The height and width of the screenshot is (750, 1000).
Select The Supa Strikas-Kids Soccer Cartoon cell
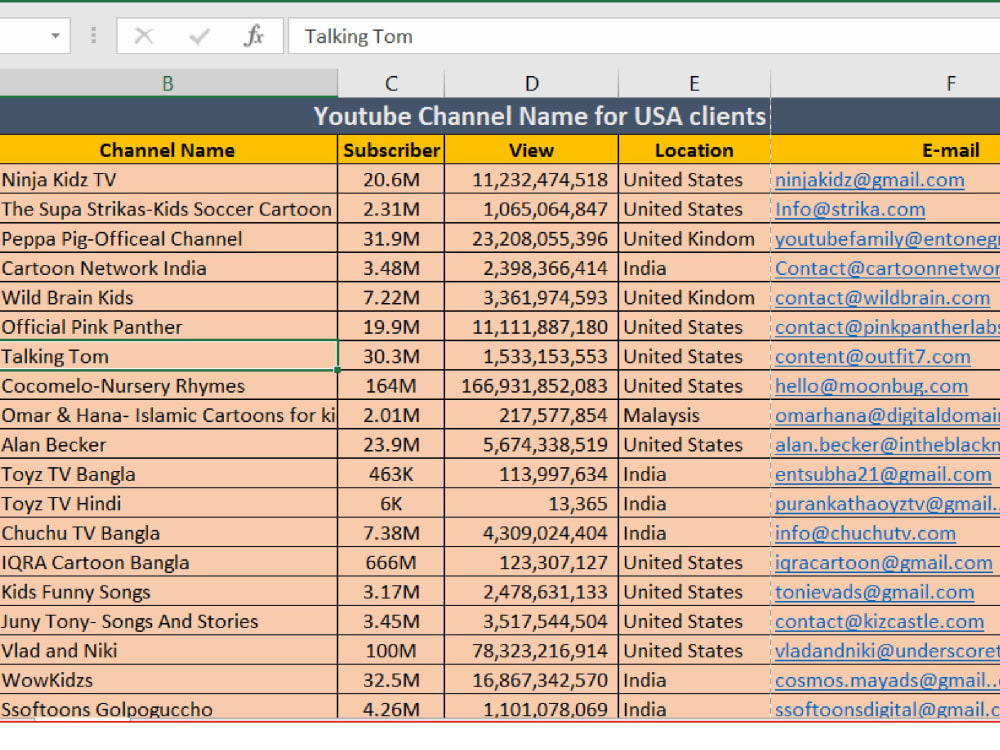point(168,209)
